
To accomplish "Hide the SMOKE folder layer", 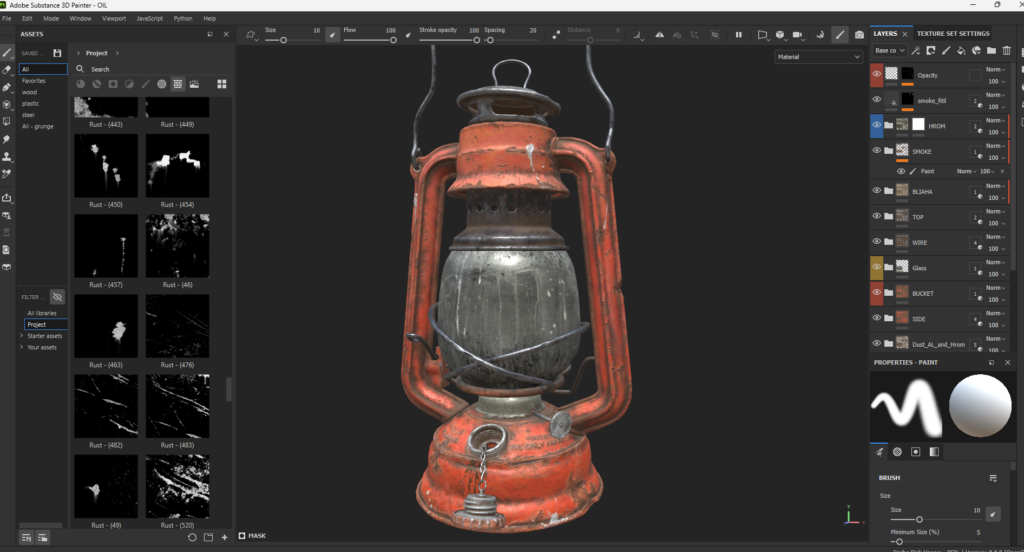I will (876, 150).
